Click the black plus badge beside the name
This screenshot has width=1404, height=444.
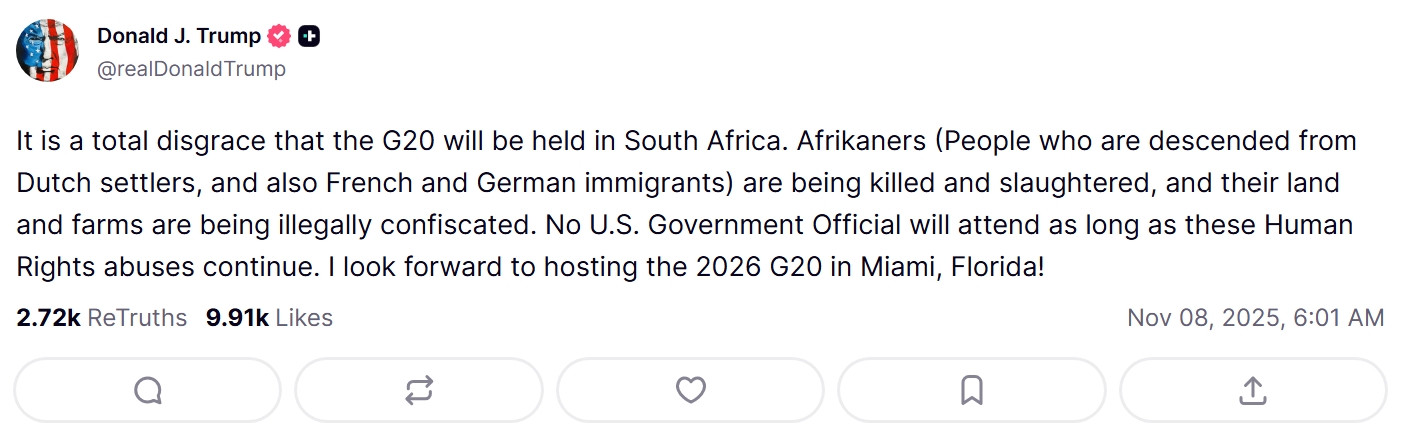click(310, 37)
